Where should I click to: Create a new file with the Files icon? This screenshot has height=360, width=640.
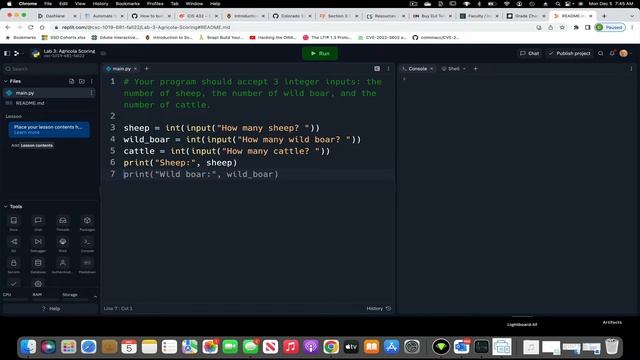click(71, 81)
